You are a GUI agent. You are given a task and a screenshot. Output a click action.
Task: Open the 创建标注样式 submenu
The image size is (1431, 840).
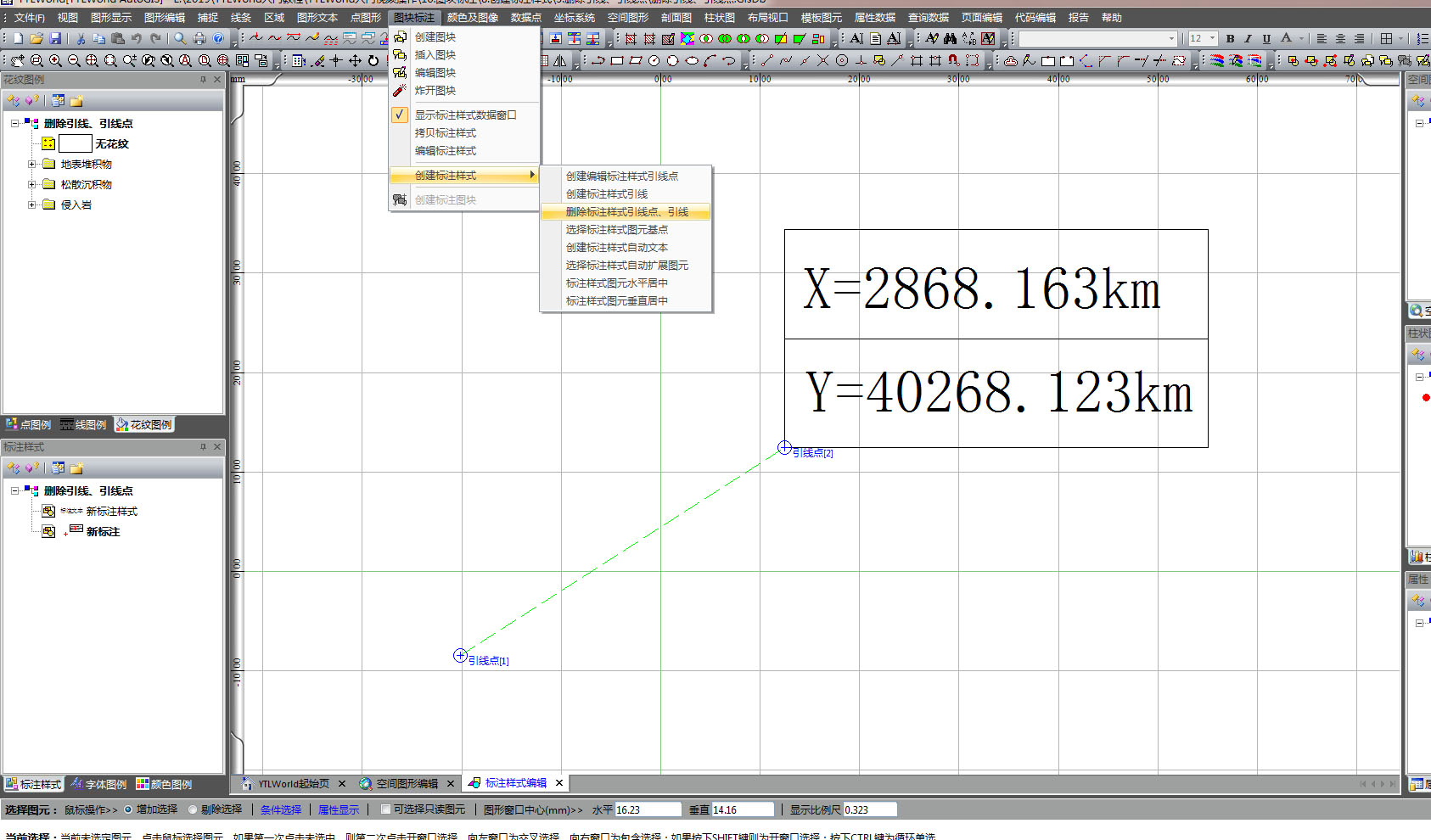click(x=464, y=176)
